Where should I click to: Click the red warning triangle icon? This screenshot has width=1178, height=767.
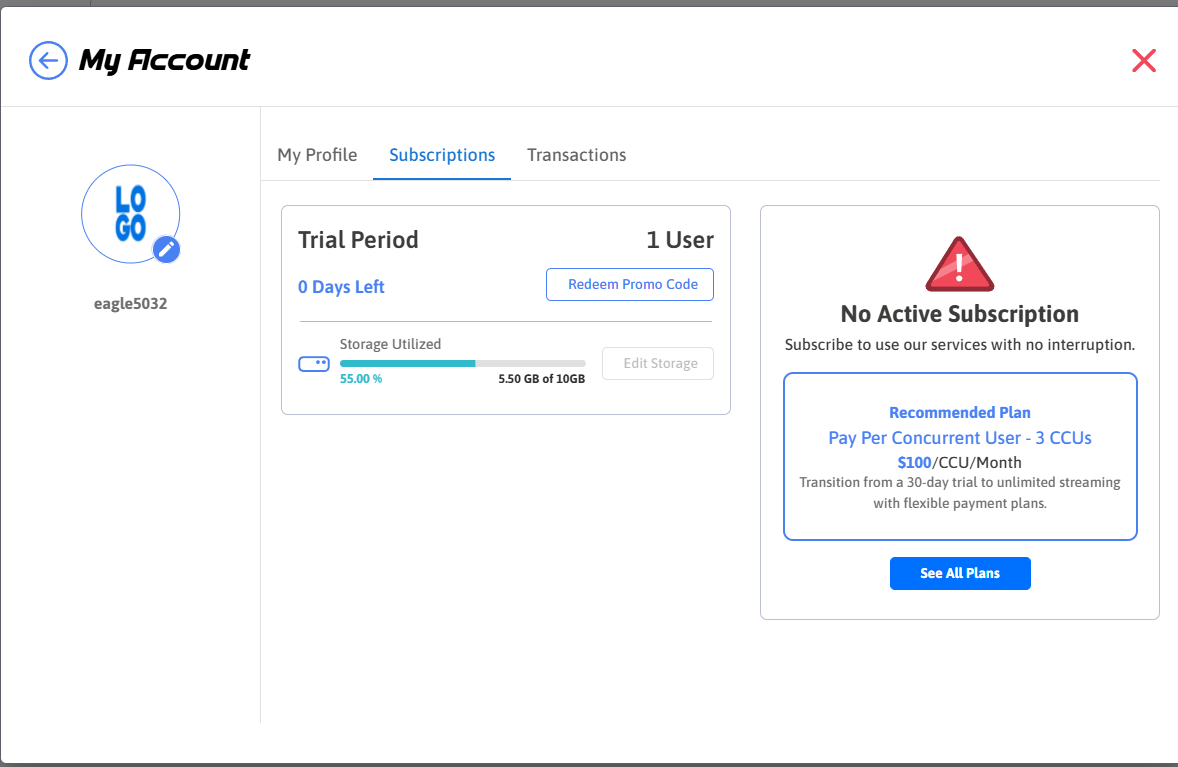click(x=959, y=264)
